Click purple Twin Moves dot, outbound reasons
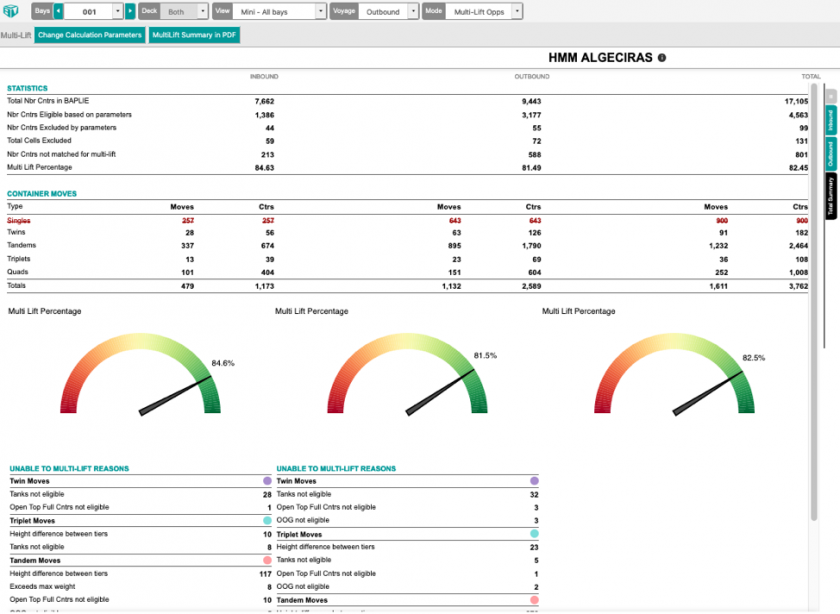Image resolution: width=840 pixels, height=614 pixels. click(534, 481)
